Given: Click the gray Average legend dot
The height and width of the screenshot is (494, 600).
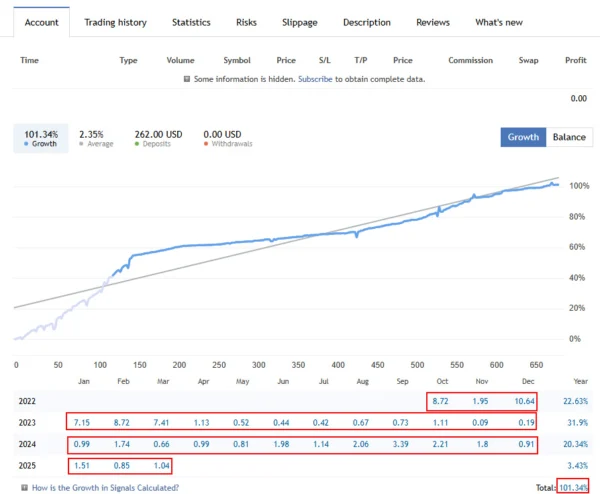Looking at the screenshot, I should pyautogui.click(x=82, y=145).
